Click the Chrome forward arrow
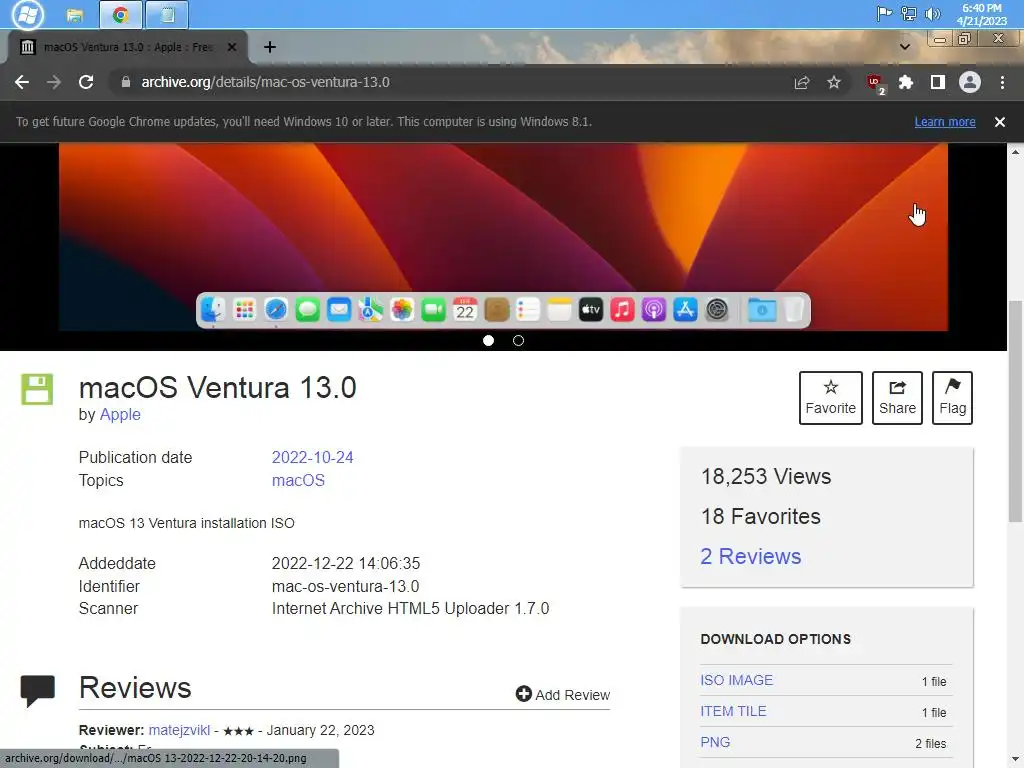Image resolution: width=1024 pixels, height=768 pixels. point(54,82)
